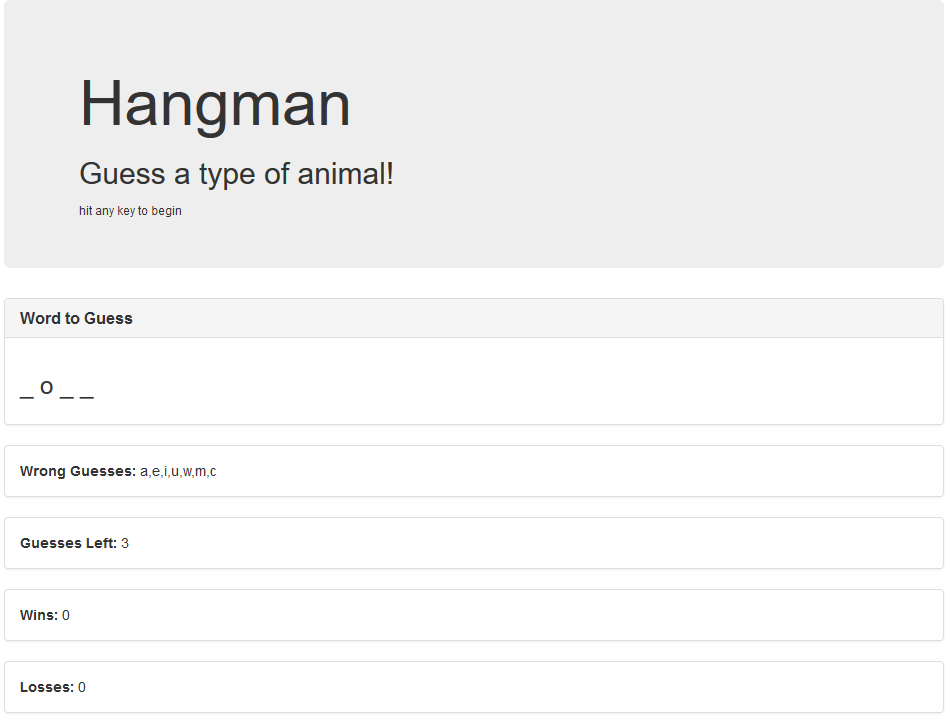Click the Hangman title heading
Viewport: 949px width, 720px height.
pyautogui.click(x=215, y=105)
